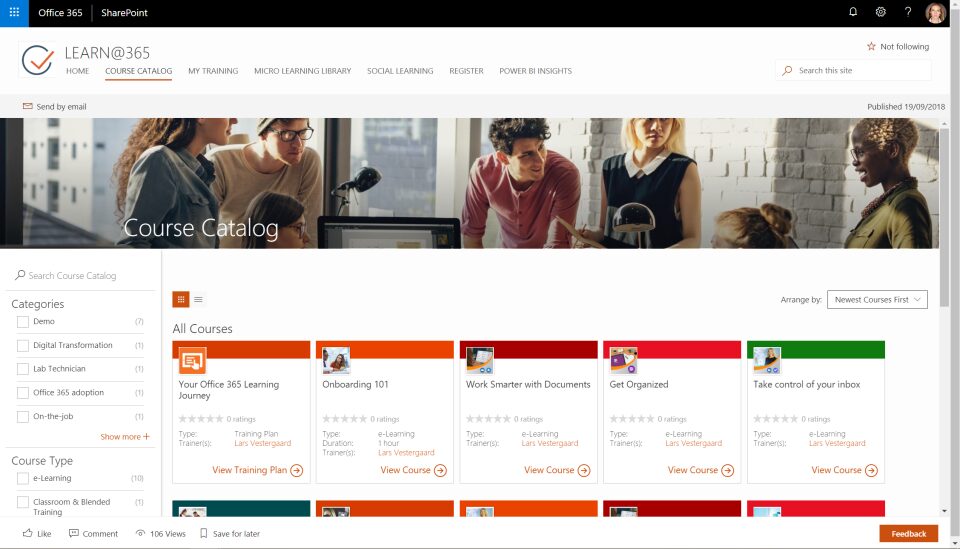Open the MY TRAINING tab
The width and height of the screenshot is (960, 549).
213,71
